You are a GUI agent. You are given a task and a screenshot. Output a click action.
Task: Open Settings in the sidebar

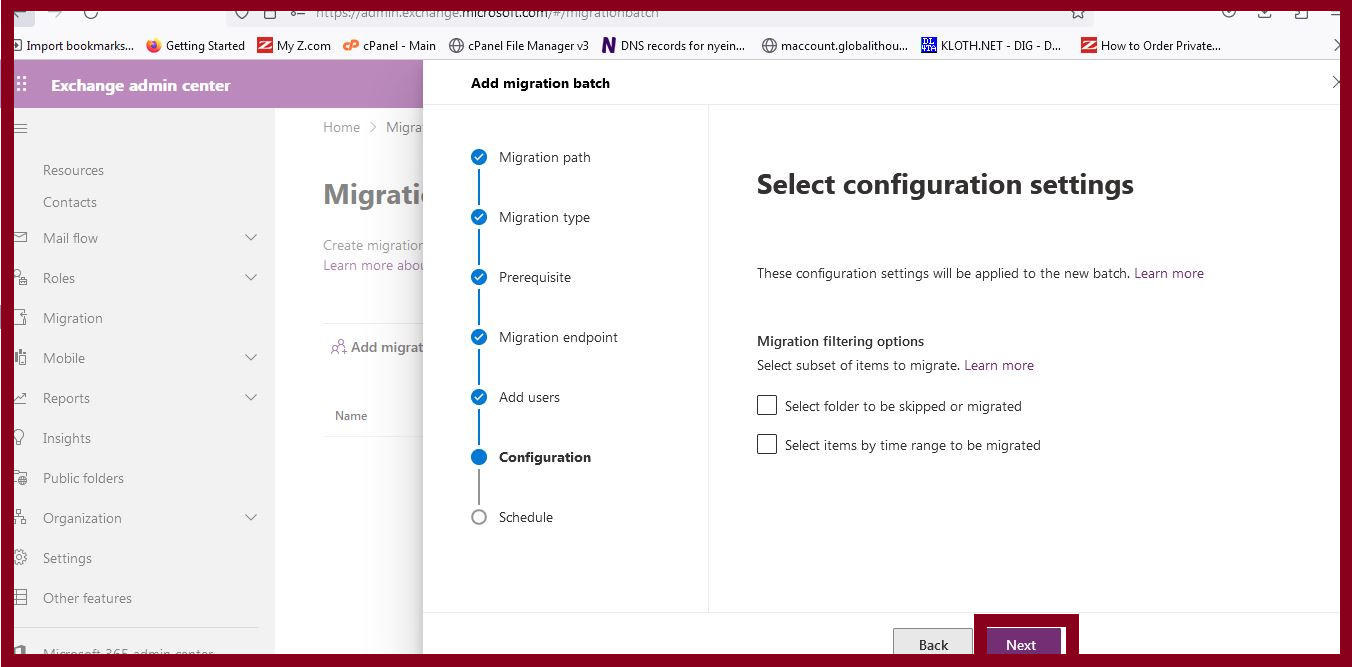pos(67,558)
